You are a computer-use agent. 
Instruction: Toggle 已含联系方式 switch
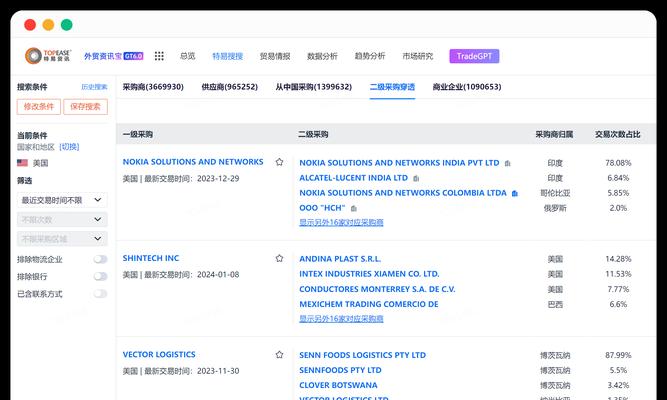pyautogui.click(x=100, y=294)
